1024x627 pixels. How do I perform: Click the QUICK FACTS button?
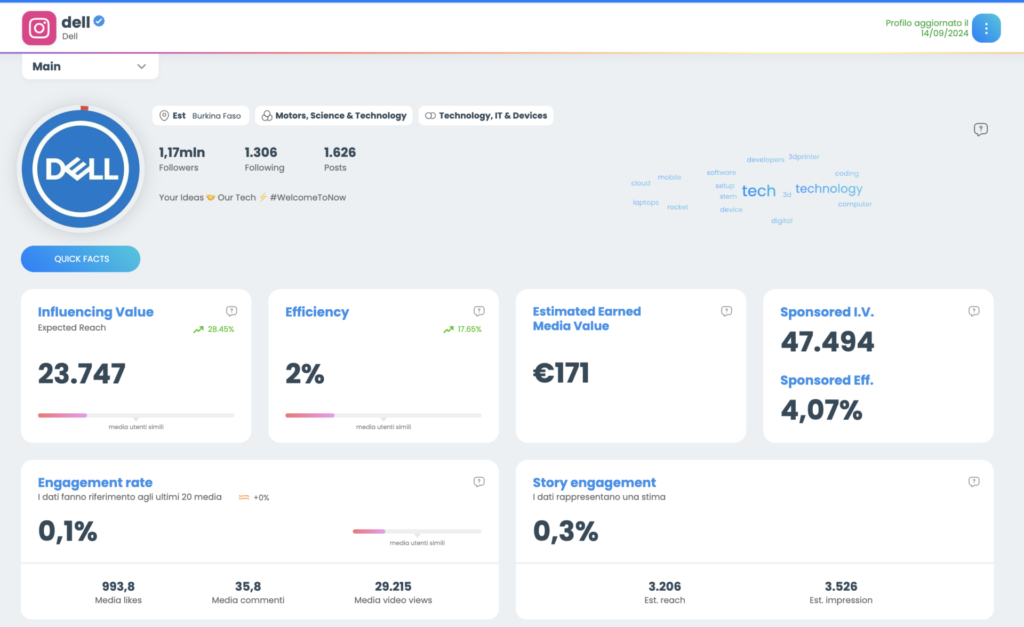point(81,259)
